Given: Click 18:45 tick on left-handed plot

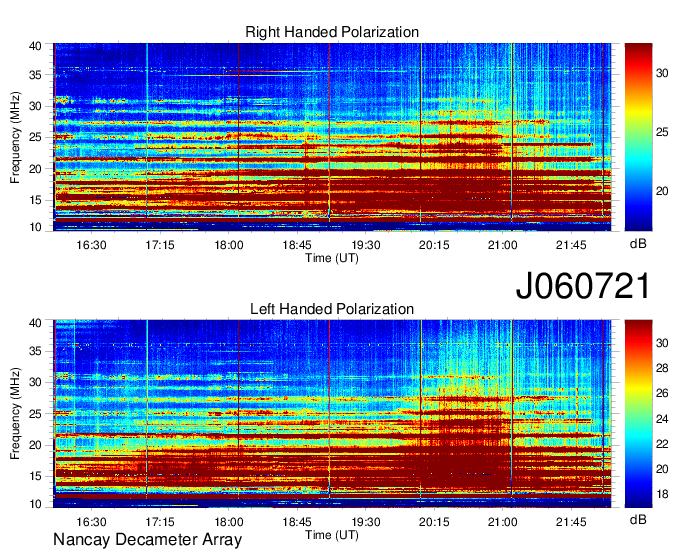Looking at the screenshot, I should 297,522.
